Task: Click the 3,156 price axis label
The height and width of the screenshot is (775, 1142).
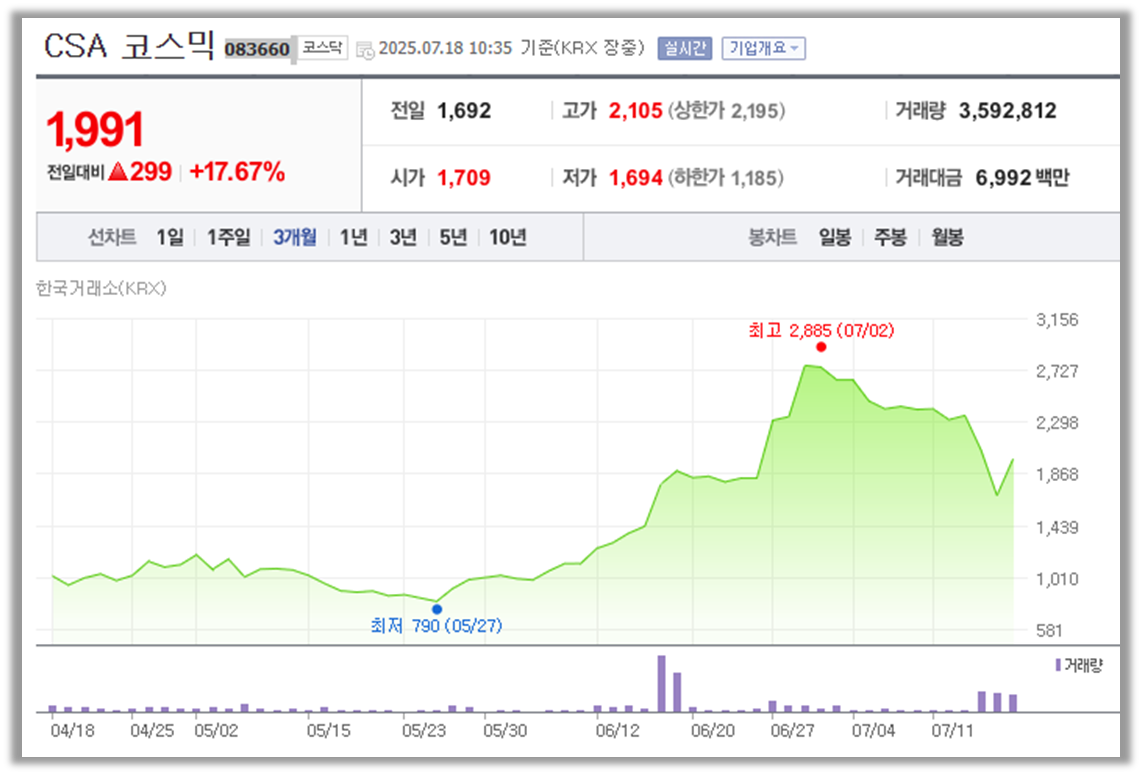Action: pos(1058,320)
